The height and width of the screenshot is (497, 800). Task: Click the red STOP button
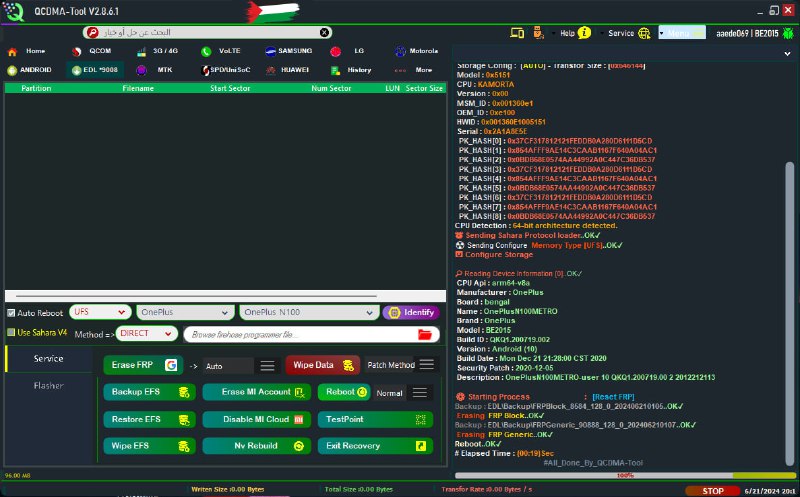[712, 491]
